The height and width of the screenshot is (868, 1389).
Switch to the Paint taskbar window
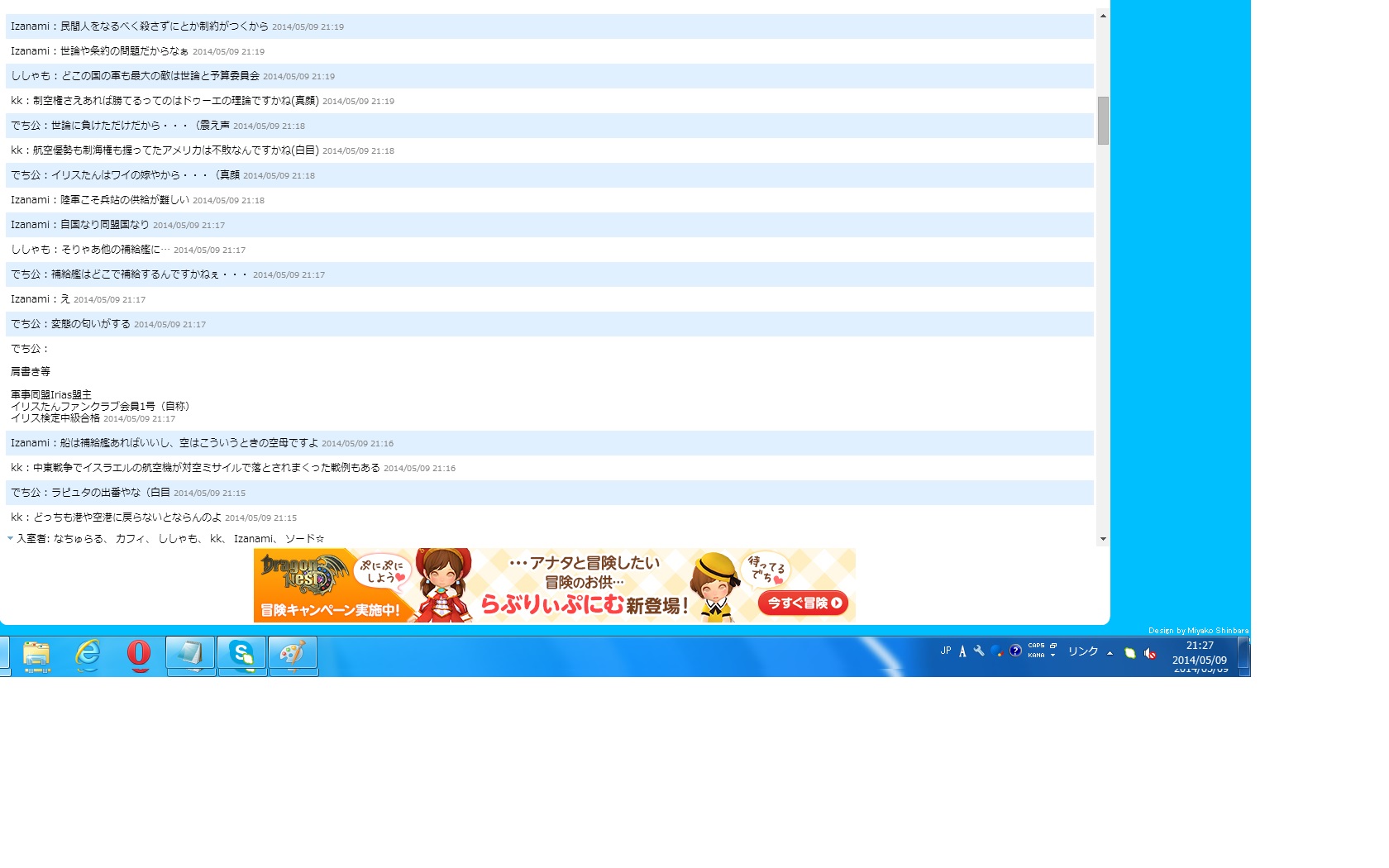click(293, 656)
